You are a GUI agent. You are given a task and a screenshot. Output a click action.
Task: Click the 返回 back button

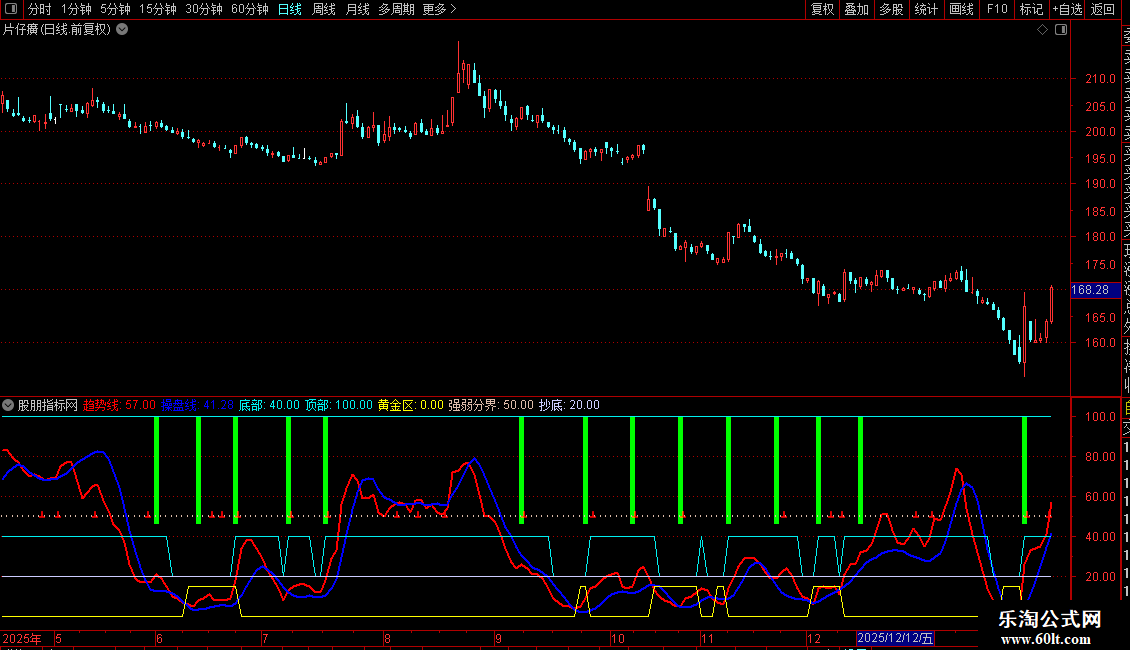click(1103, 9)
